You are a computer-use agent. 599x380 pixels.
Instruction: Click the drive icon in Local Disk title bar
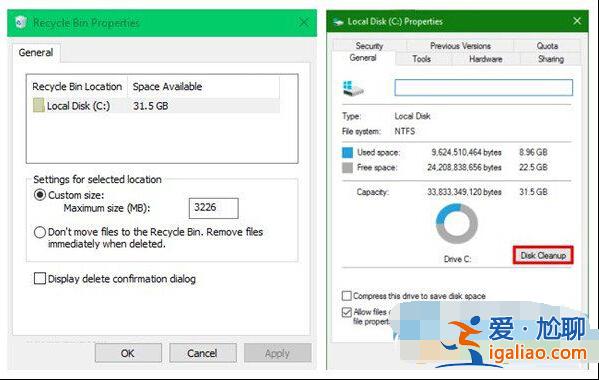click(338, 22)
